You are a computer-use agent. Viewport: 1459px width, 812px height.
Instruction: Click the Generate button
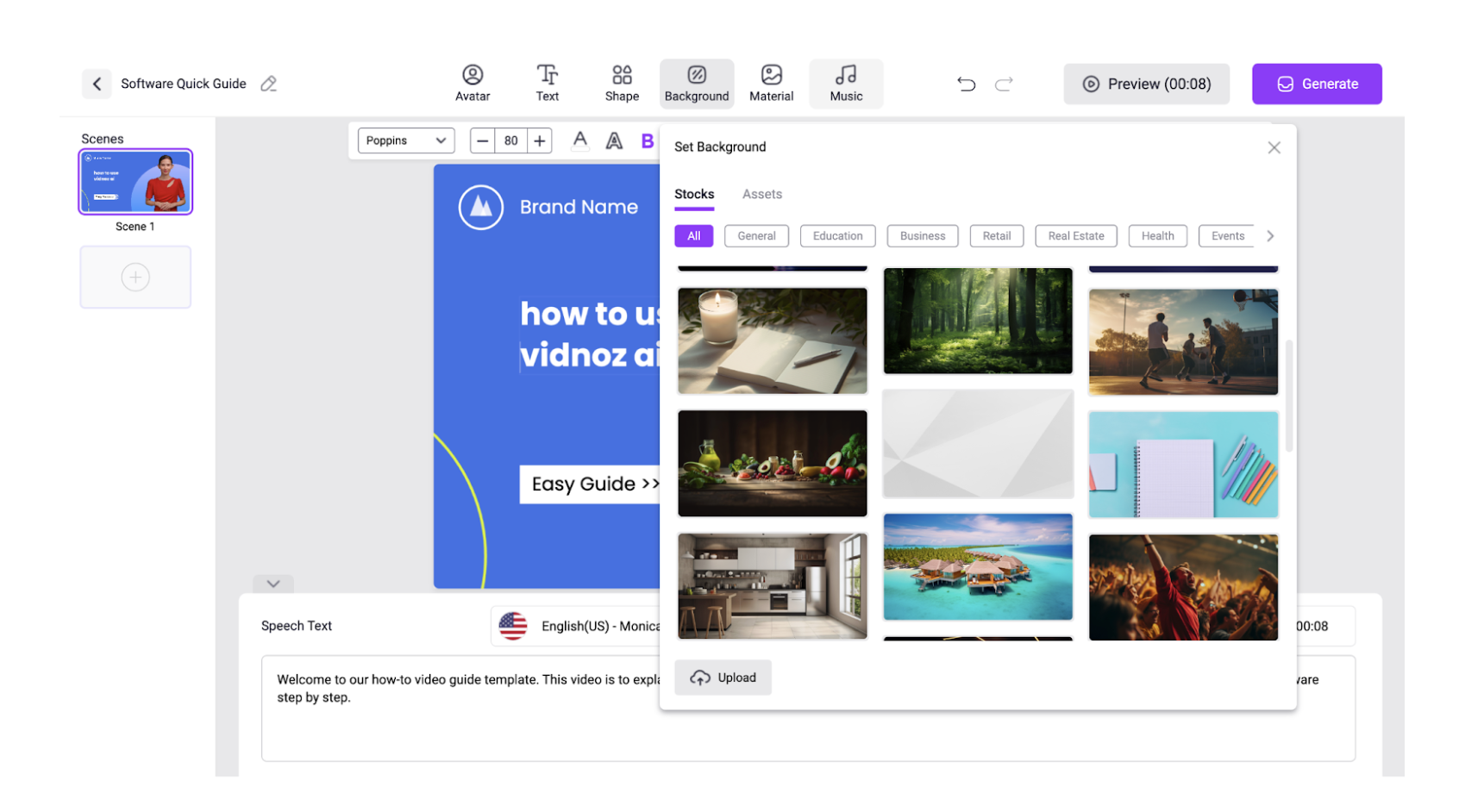point(1317,84)
